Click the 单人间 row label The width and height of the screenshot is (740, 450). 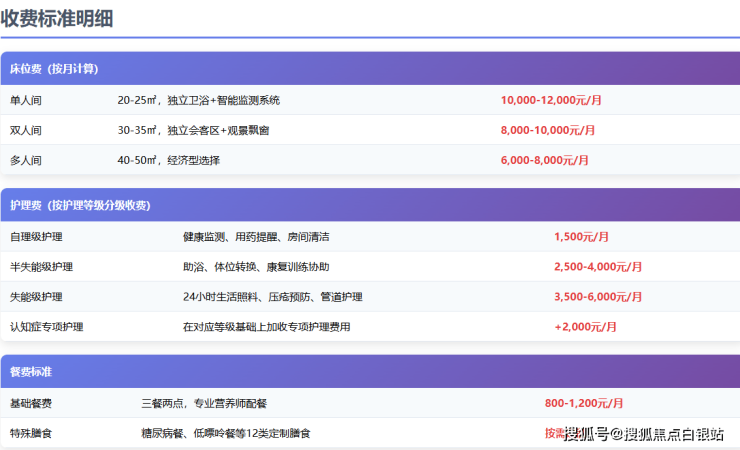coord(26,100)
